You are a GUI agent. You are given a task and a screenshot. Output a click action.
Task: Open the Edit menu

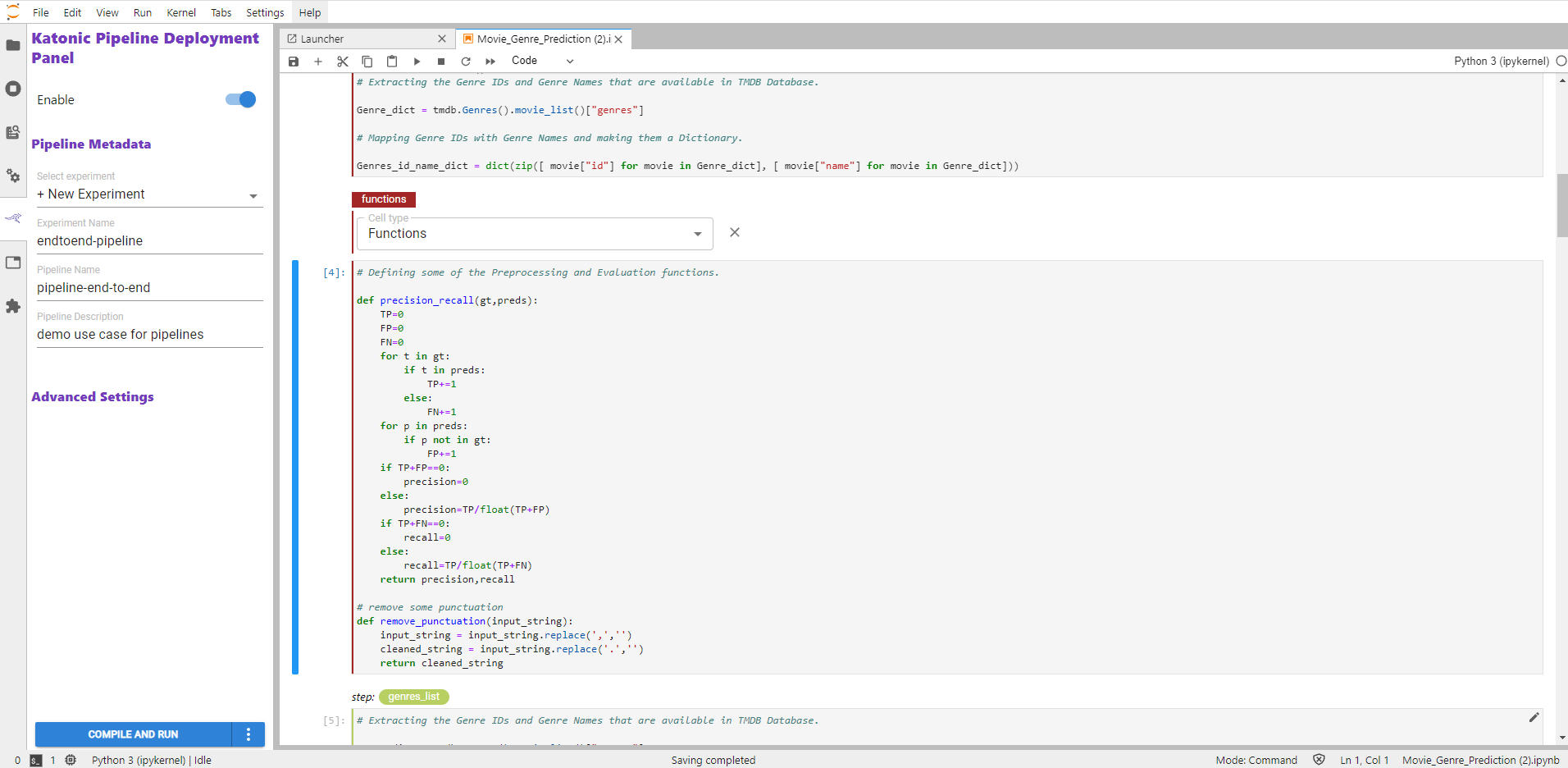[x=73, y=12]
